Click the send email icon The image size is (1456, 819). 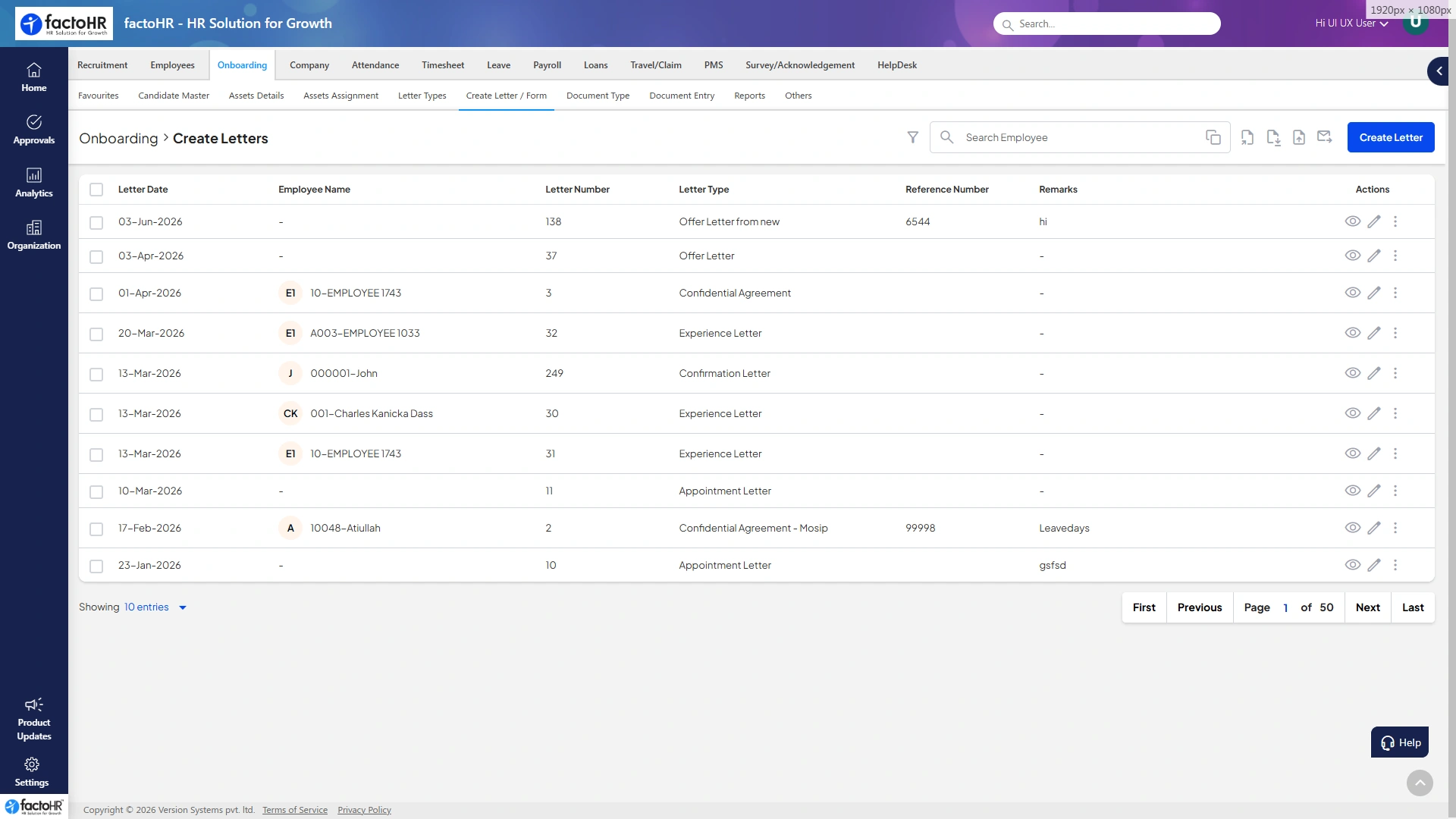(1325, 136)
